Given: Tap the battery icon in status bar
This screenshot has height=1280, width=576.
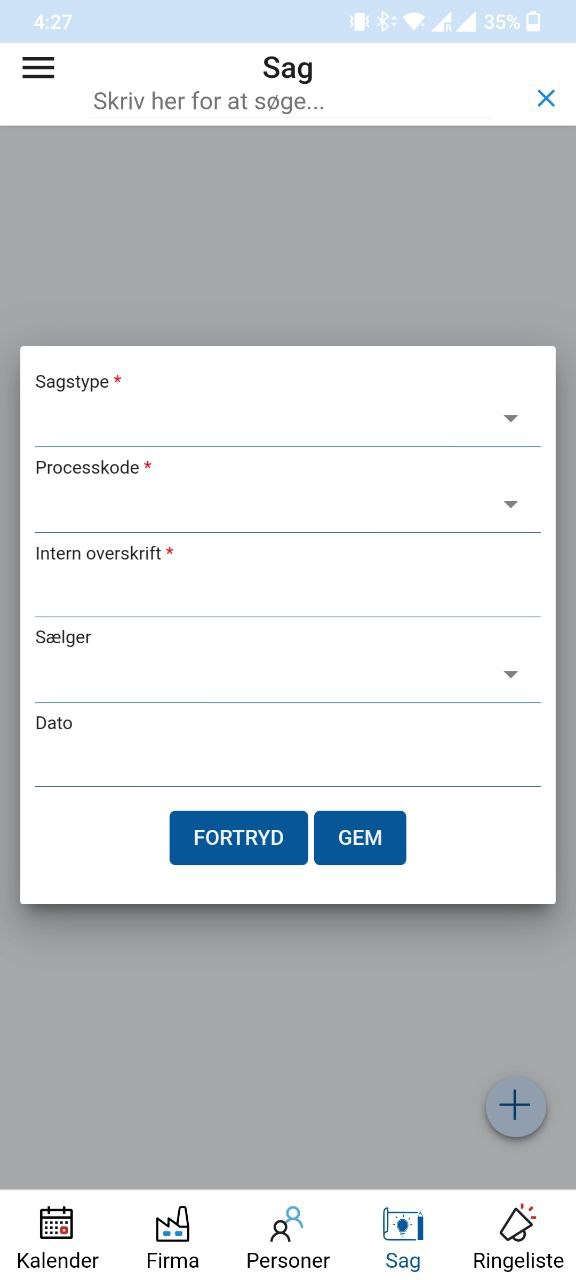Looking at the screenshot, I should (534, 21).
